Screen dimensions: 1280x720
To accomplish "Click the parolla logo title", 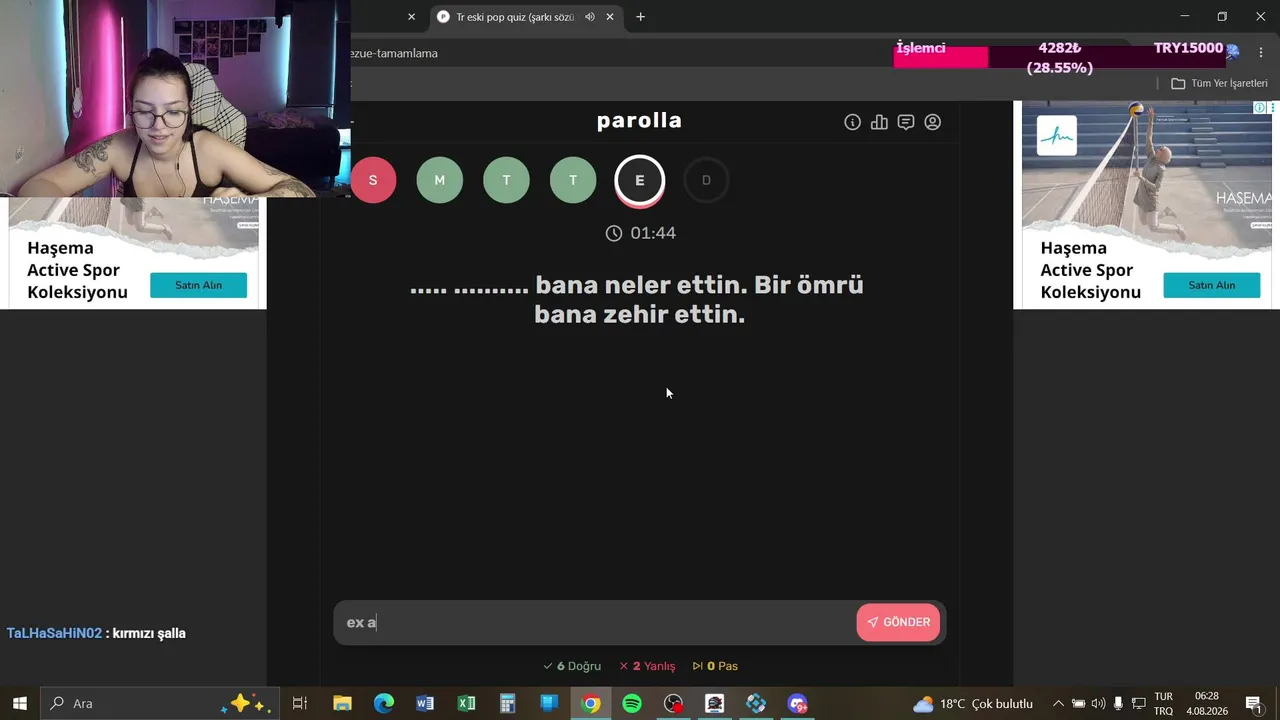I will [639, 121].
